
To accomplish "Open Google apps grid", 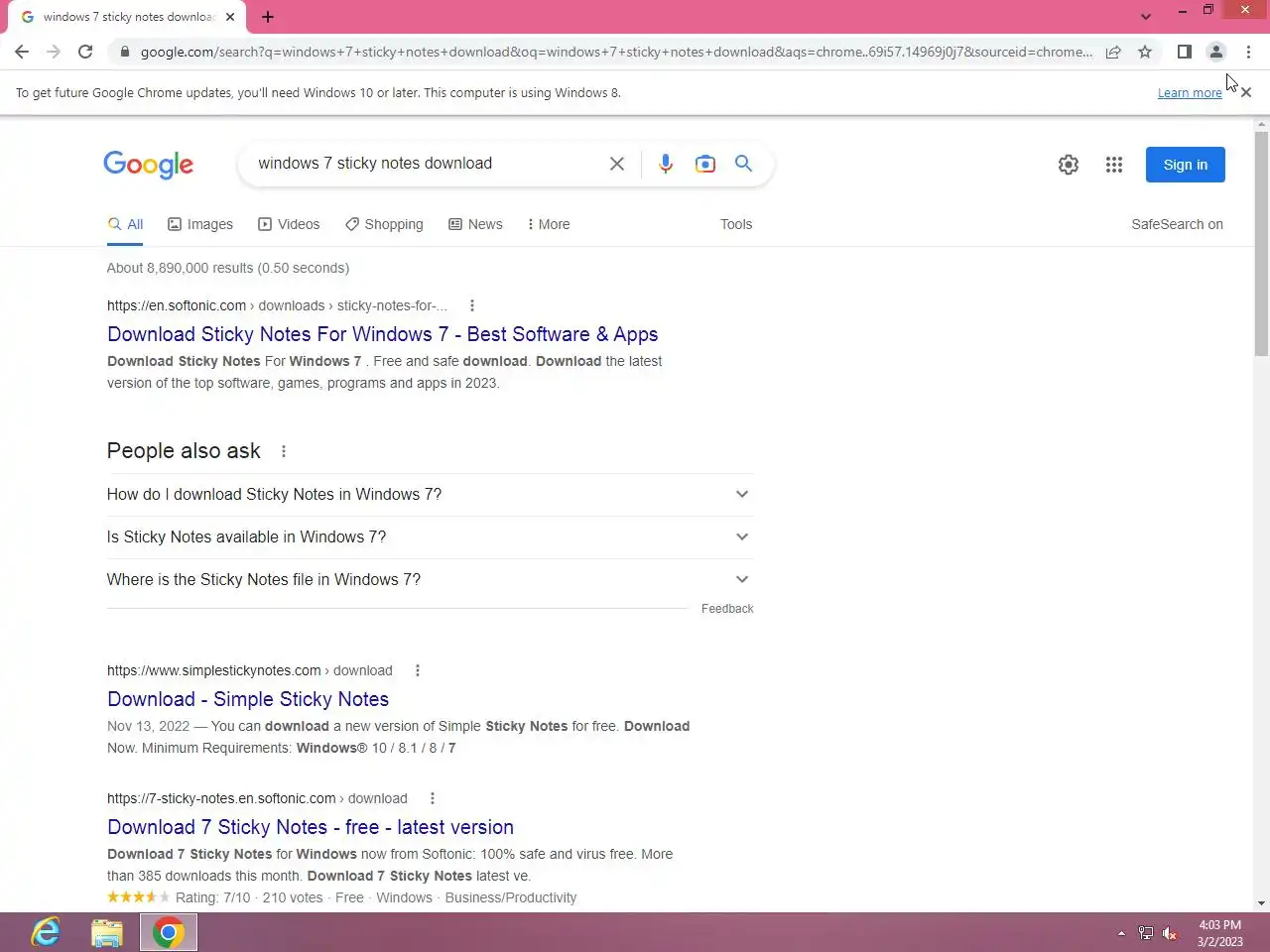I will tap(1114, 165).
